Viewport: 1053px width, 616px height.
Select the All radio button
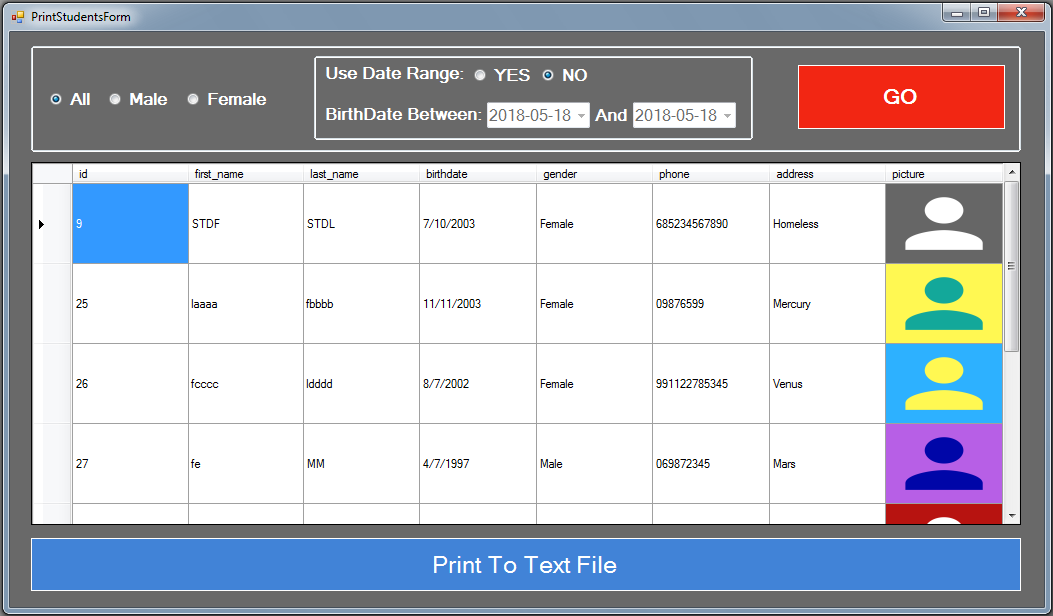click(x=56, y=99)
